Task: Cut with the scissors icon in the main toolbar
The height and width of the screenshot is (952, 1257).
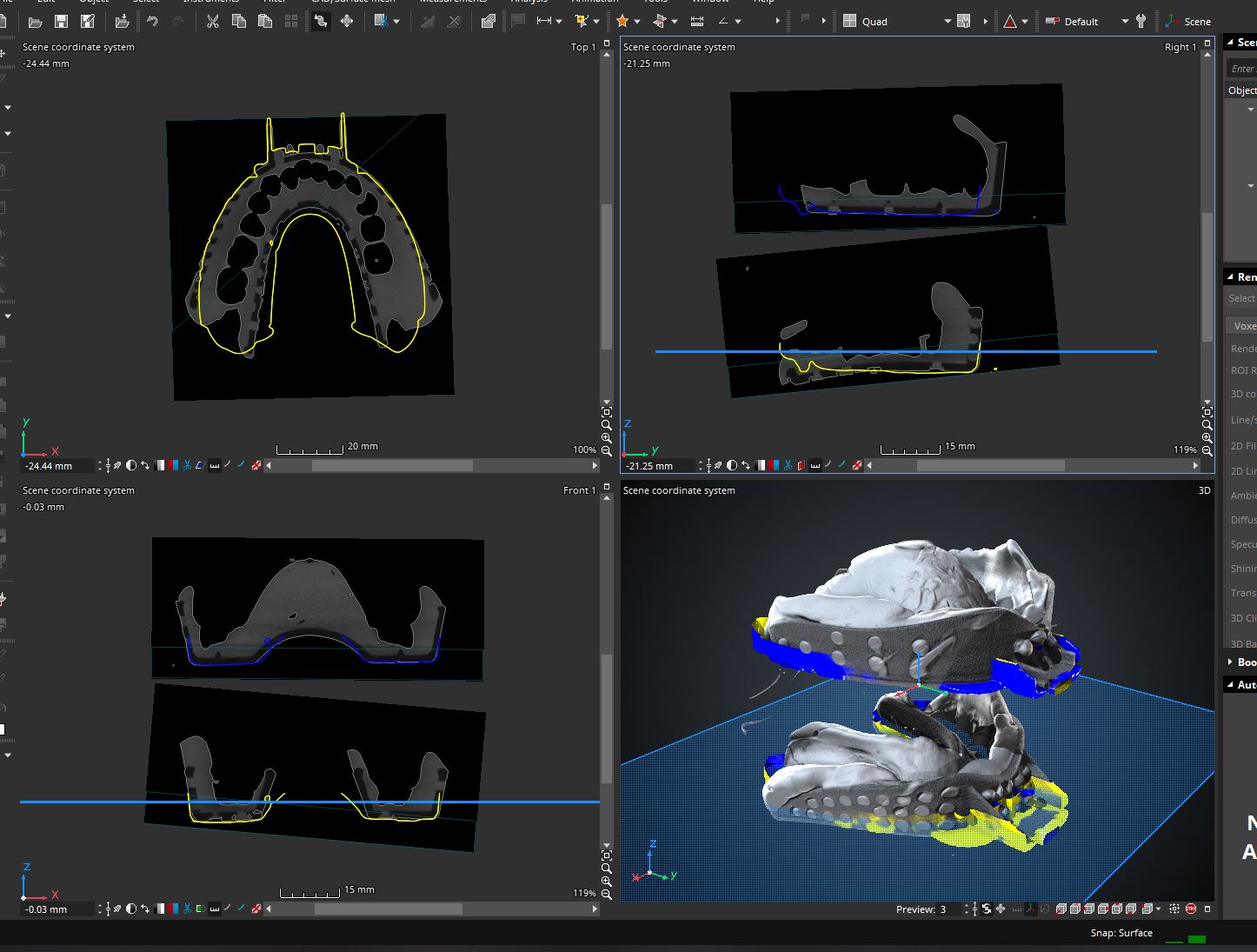Action: [x=212, y=22]
